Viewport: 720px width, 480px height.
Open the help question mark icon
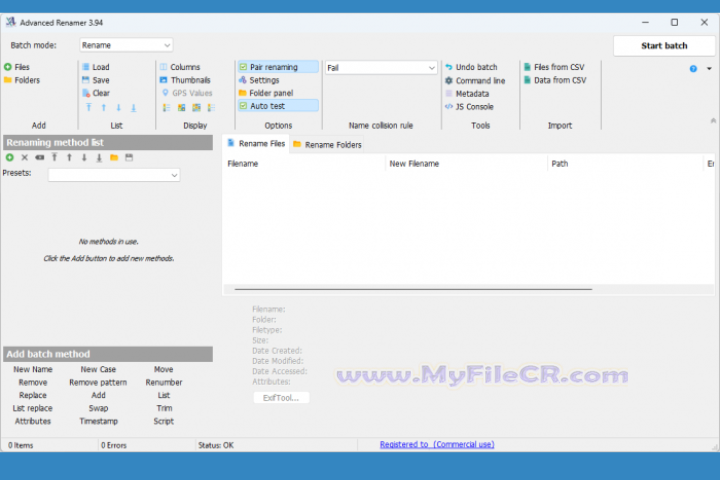click(x=693, y=69)
